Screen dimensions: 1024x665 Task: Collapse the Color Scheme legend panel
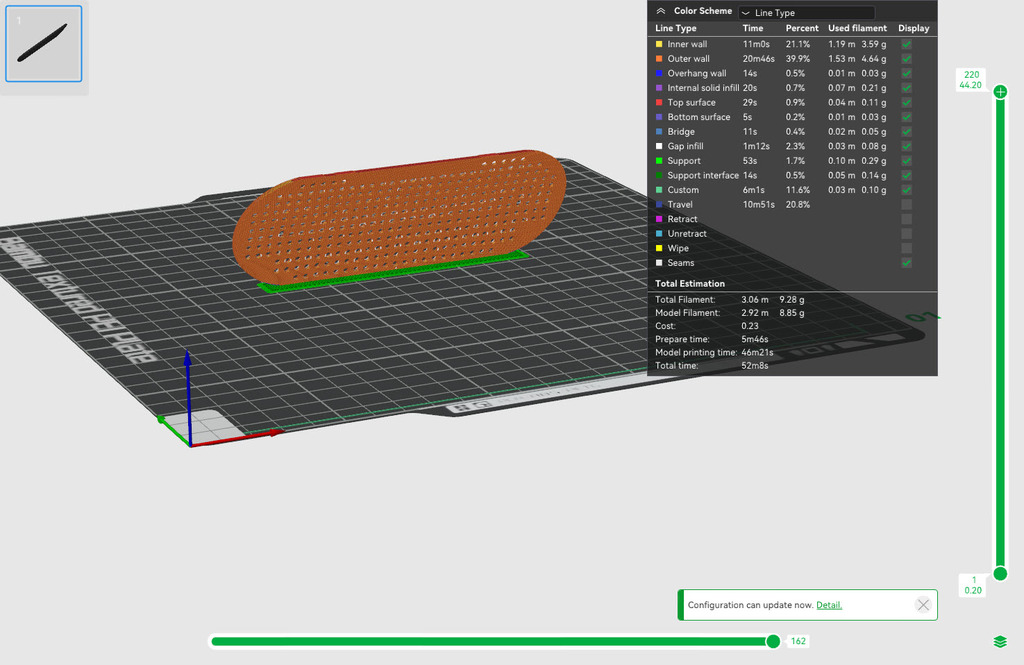[x=661, y=11]
